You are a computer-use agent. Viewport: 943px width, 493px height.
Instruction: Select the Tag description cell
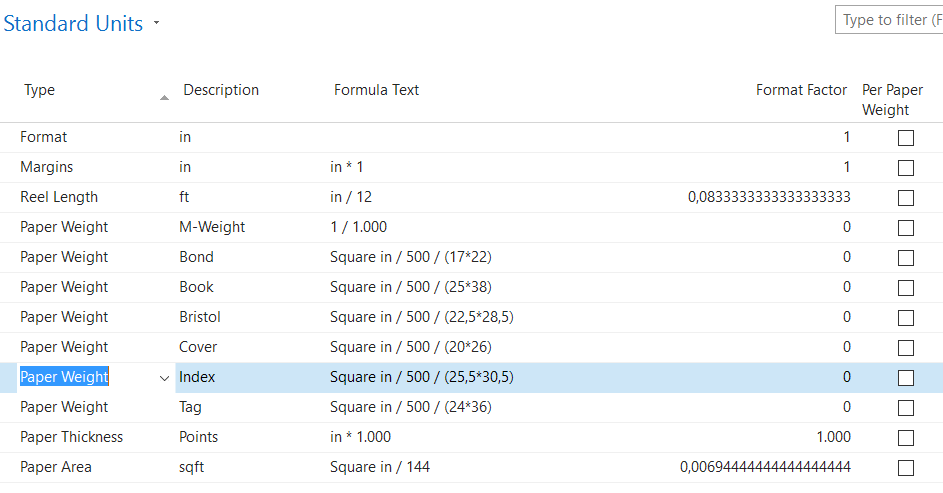(x=192, y=407)
